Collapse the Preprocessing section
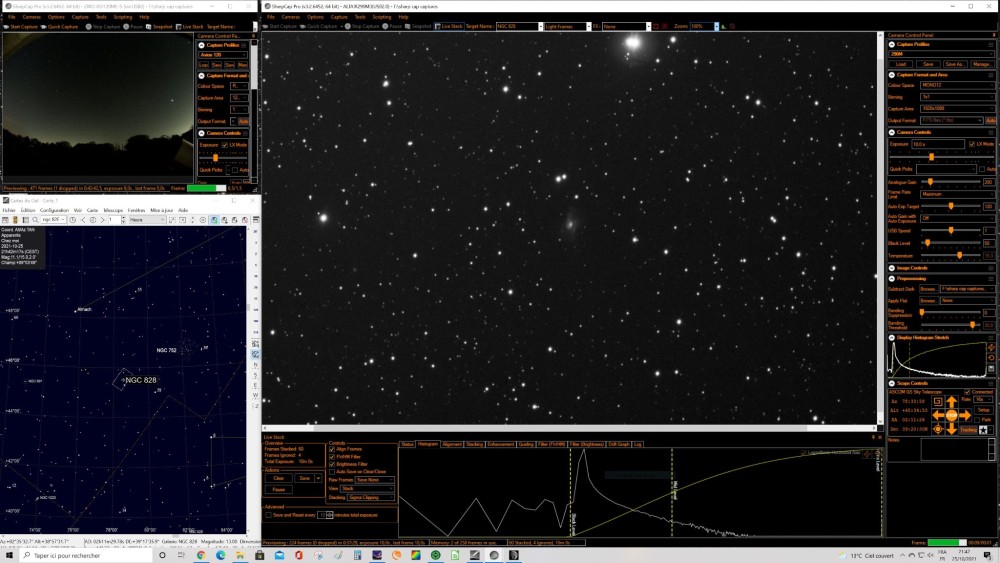 [892, 279]
